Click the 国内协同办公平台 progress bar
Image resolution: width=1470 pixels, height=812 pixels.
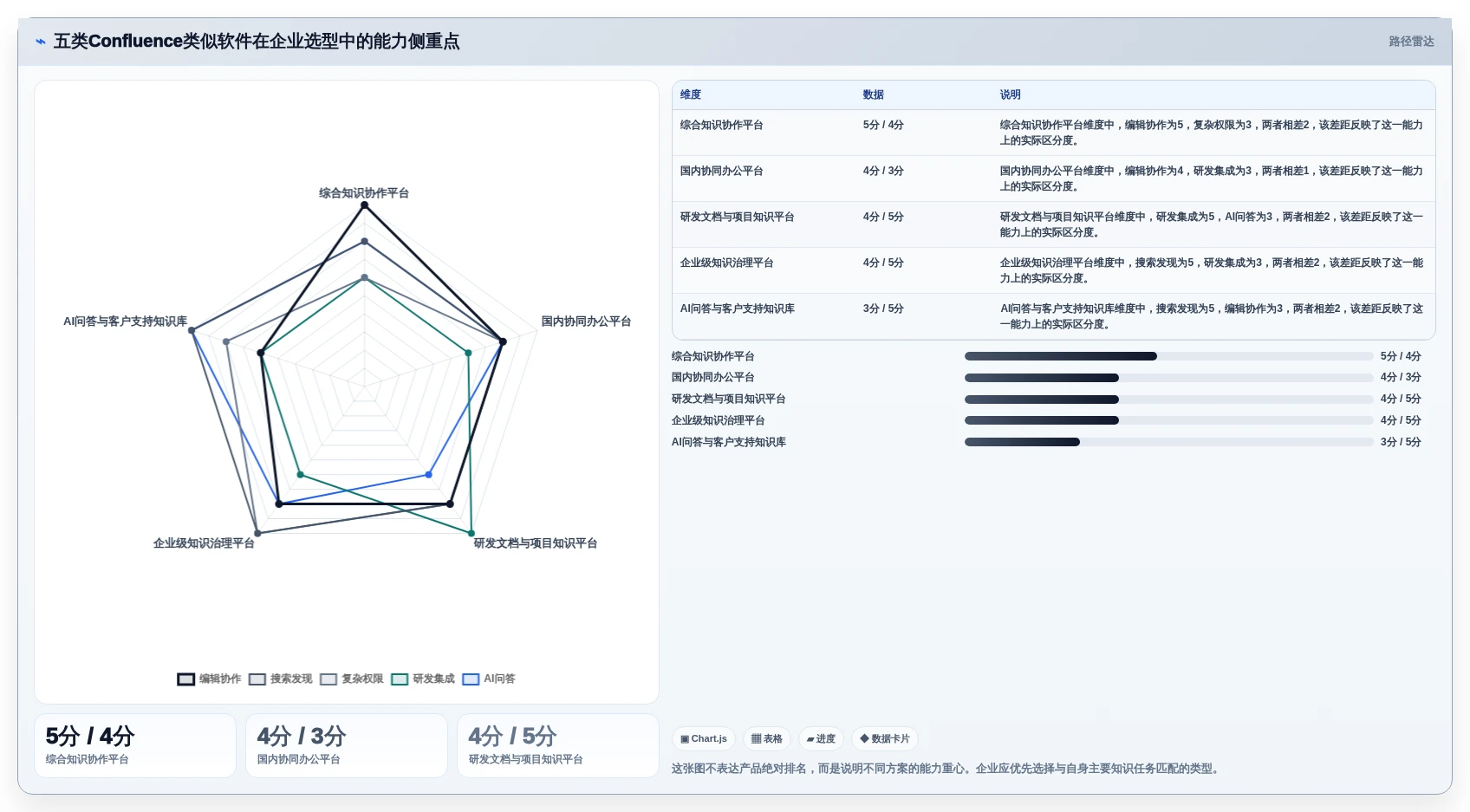pyautogui.click(x=1168, y=378)
